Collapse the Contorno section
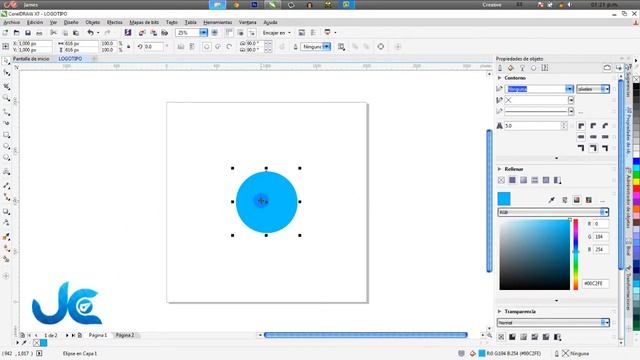 point(500,78)
